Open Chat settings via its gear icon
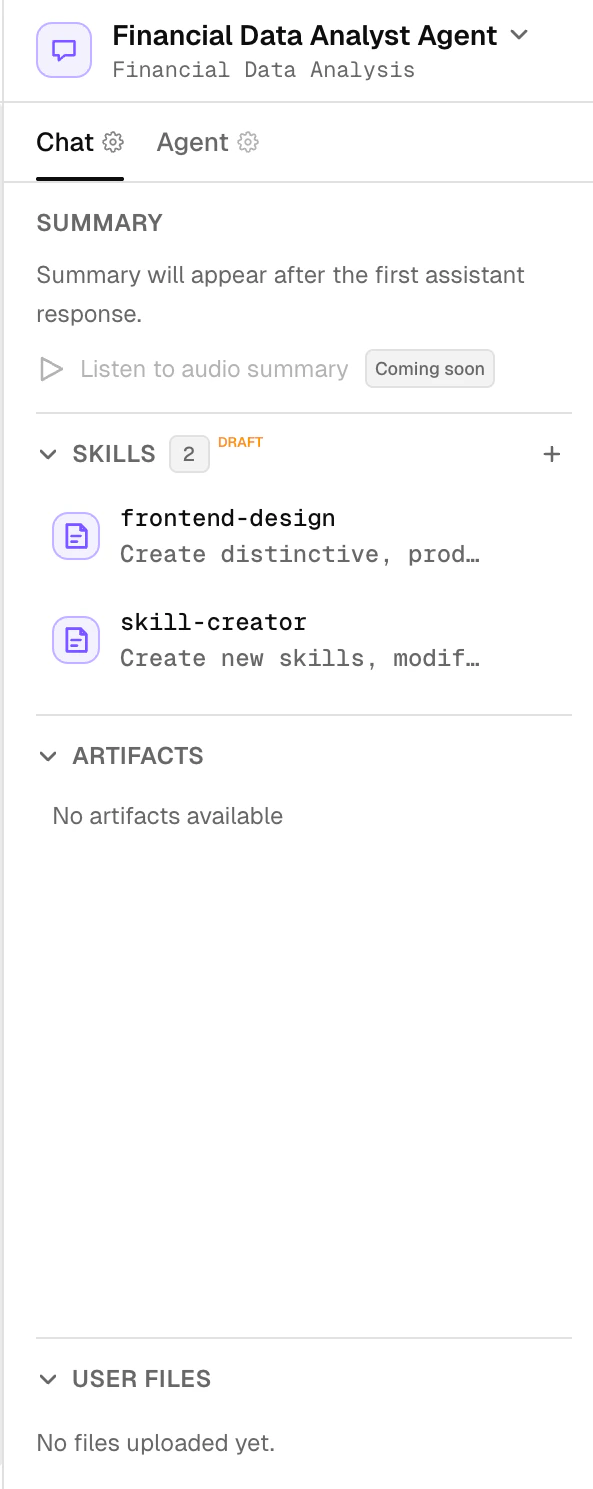Screen dimensions: 593x1489 pyautogui.click(x=113, y=142)
